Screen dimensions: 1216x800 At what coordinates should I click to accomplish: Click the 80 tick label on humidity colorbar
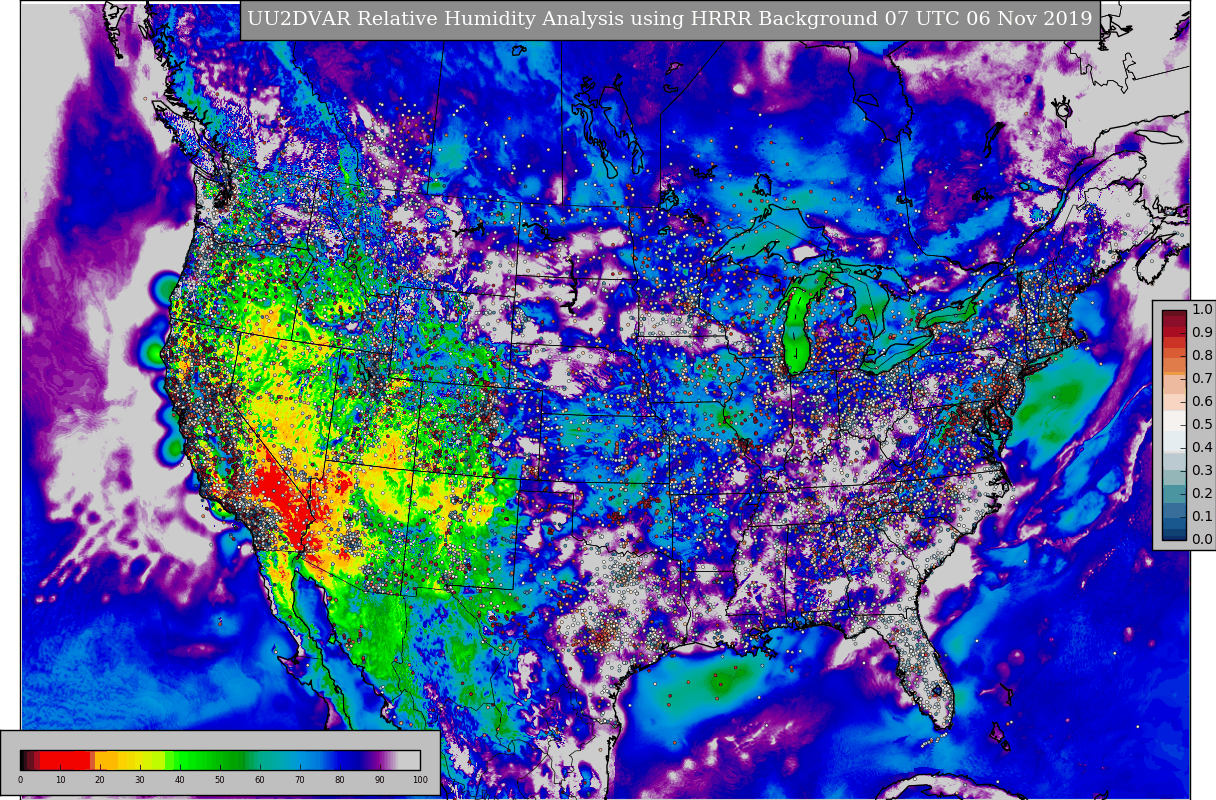pos(340,780)
